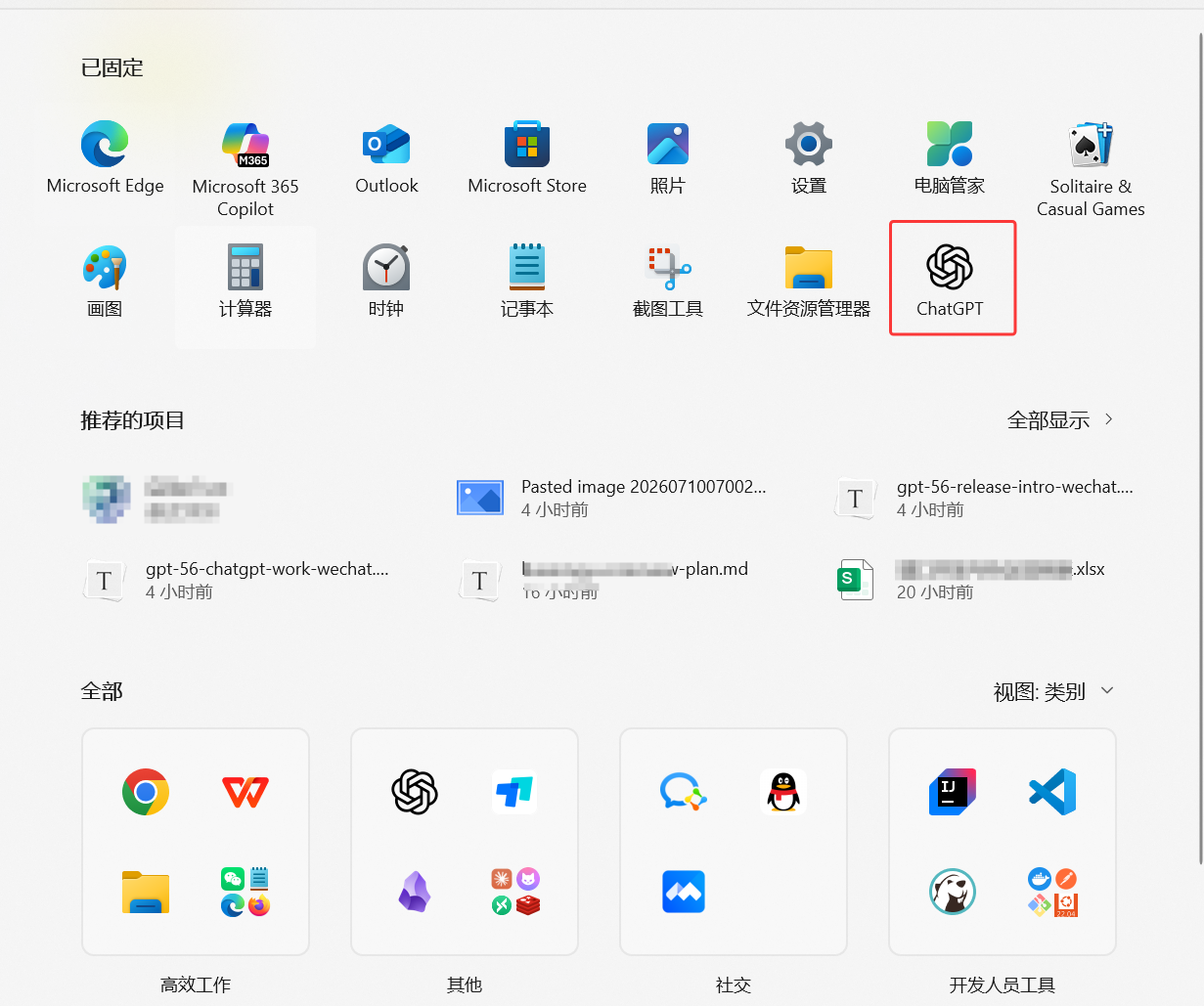
Task: Expand the small app cluster in 开发人员工具
Action: [x=1052, y=892]
